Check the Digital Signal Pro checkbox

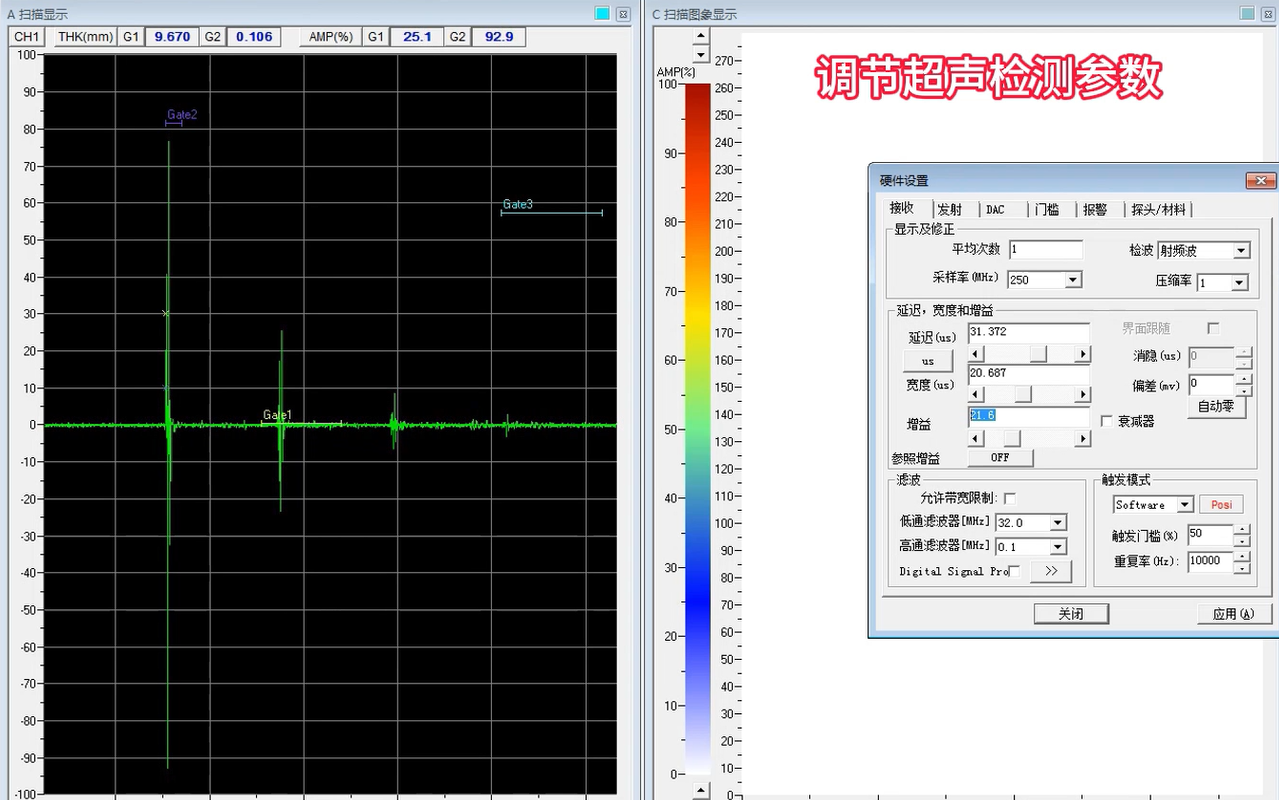tap(1015, 571)
